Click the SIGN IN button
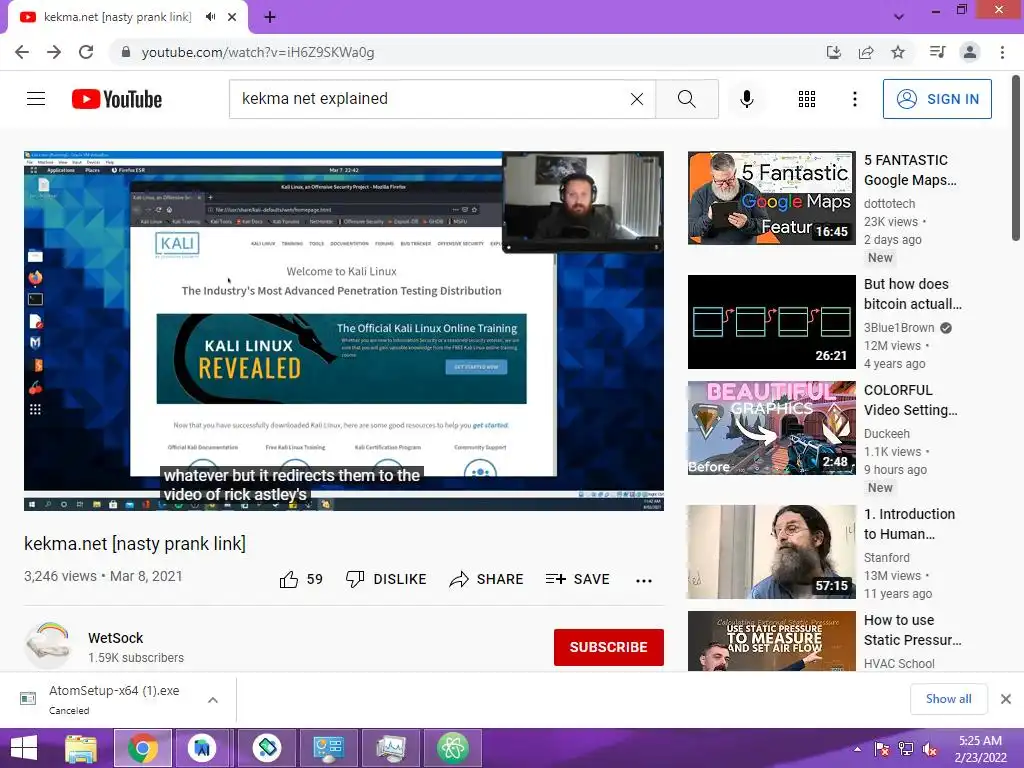1024x768 pixels. (x=937, y=99)
